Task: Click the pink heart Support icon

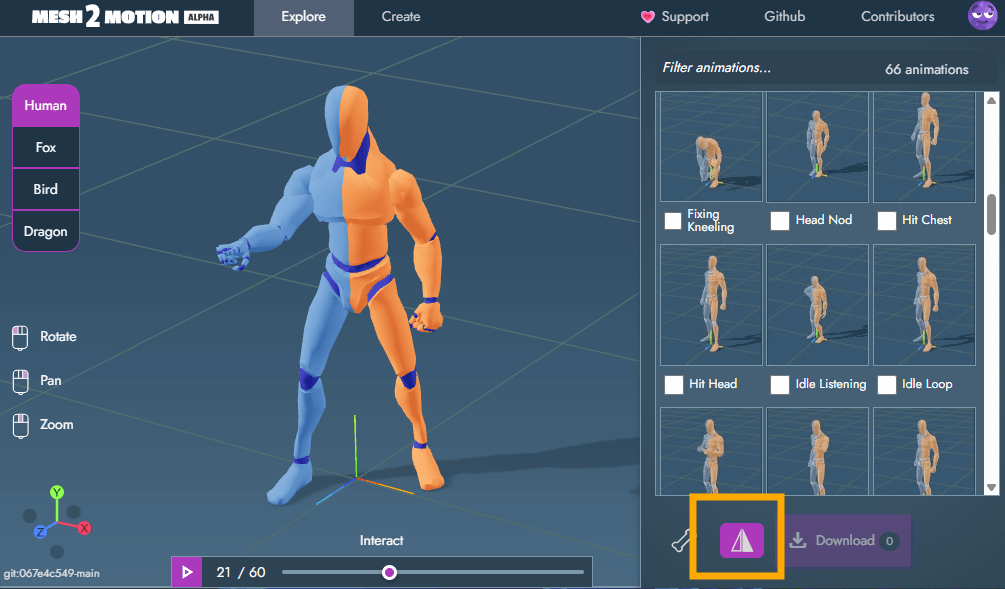Action: (x=647, y=17)
